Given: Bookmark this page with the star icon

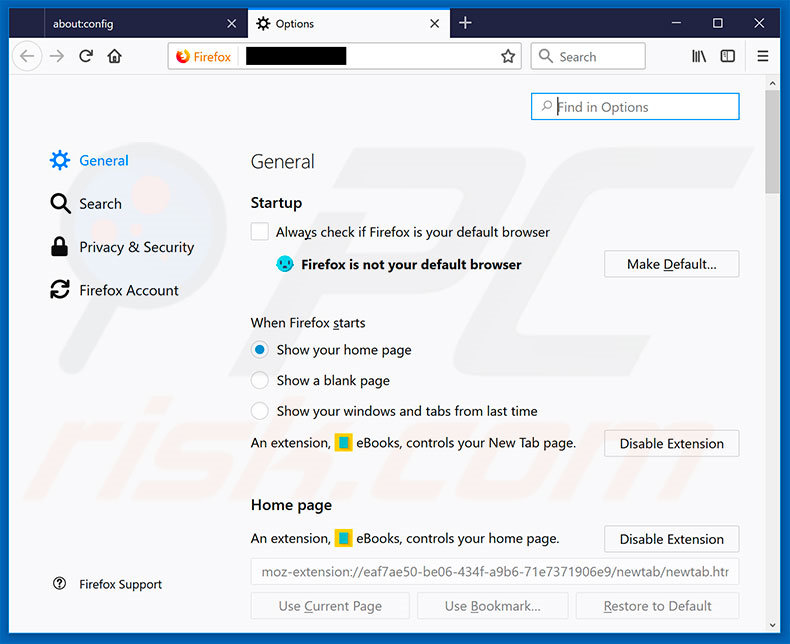Looking at the screenshot, I should 508,56.
